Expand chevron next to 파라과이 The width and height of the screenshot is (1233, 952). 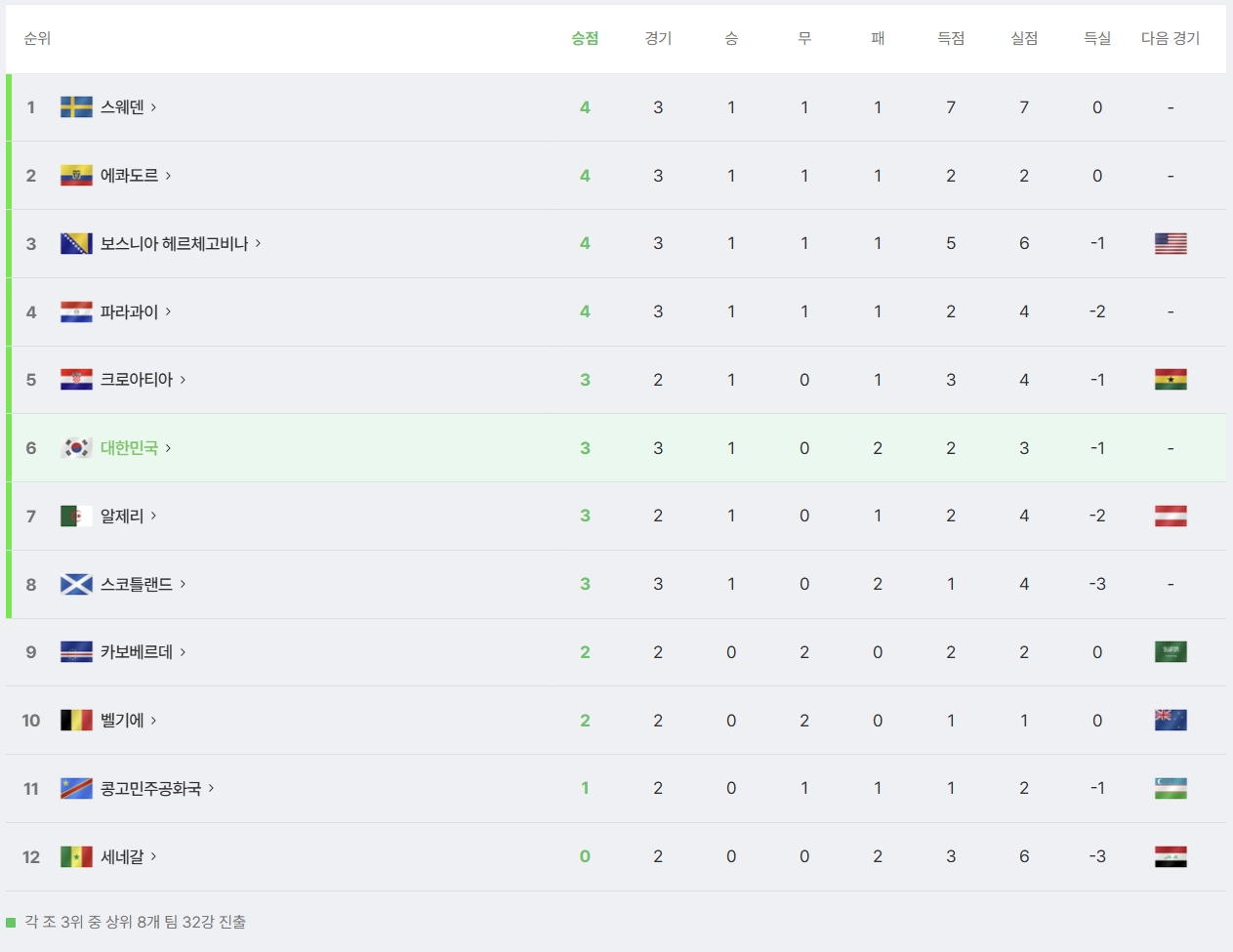pos(168,311)
